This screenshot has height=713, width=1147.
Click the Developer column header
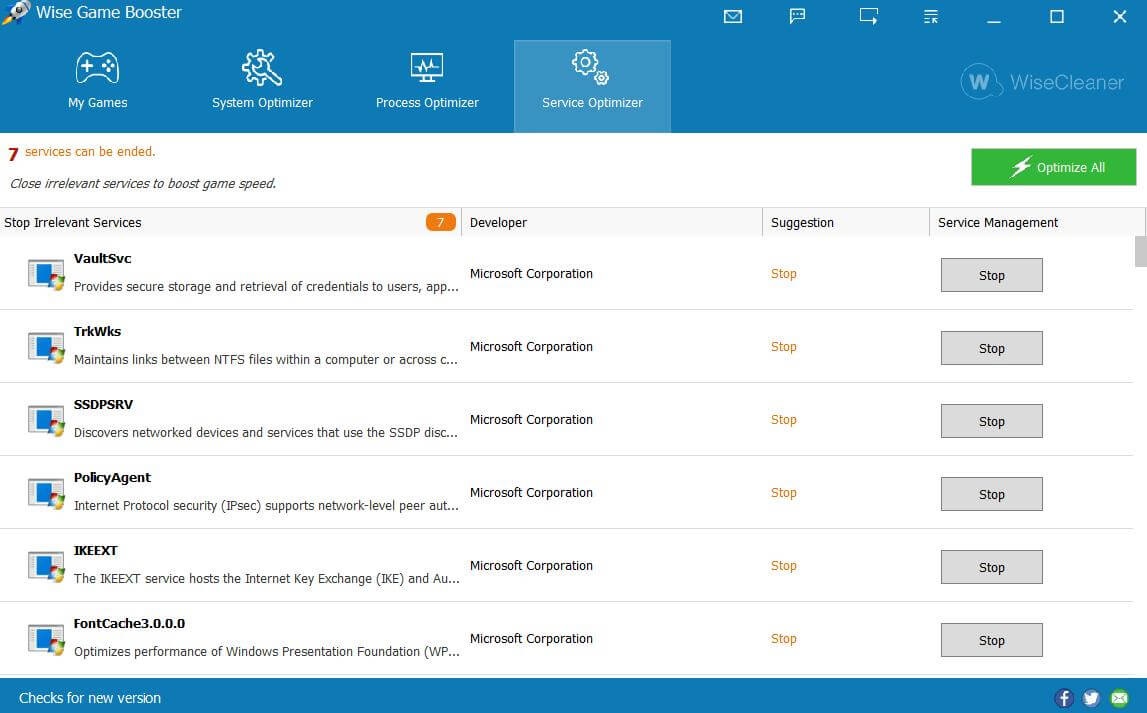[612, 222]
